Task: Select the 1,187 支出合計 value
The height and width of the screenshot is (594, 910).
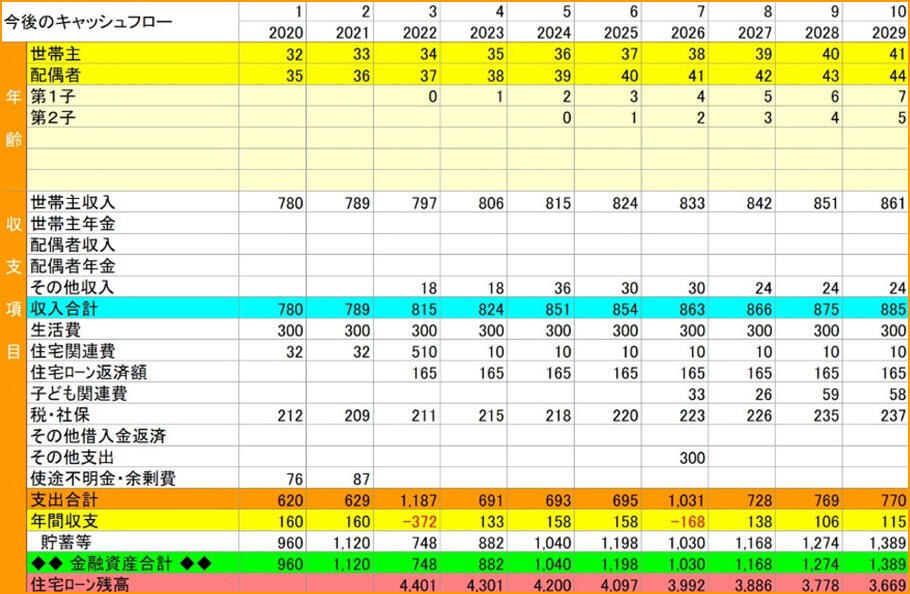Action: 418,500
